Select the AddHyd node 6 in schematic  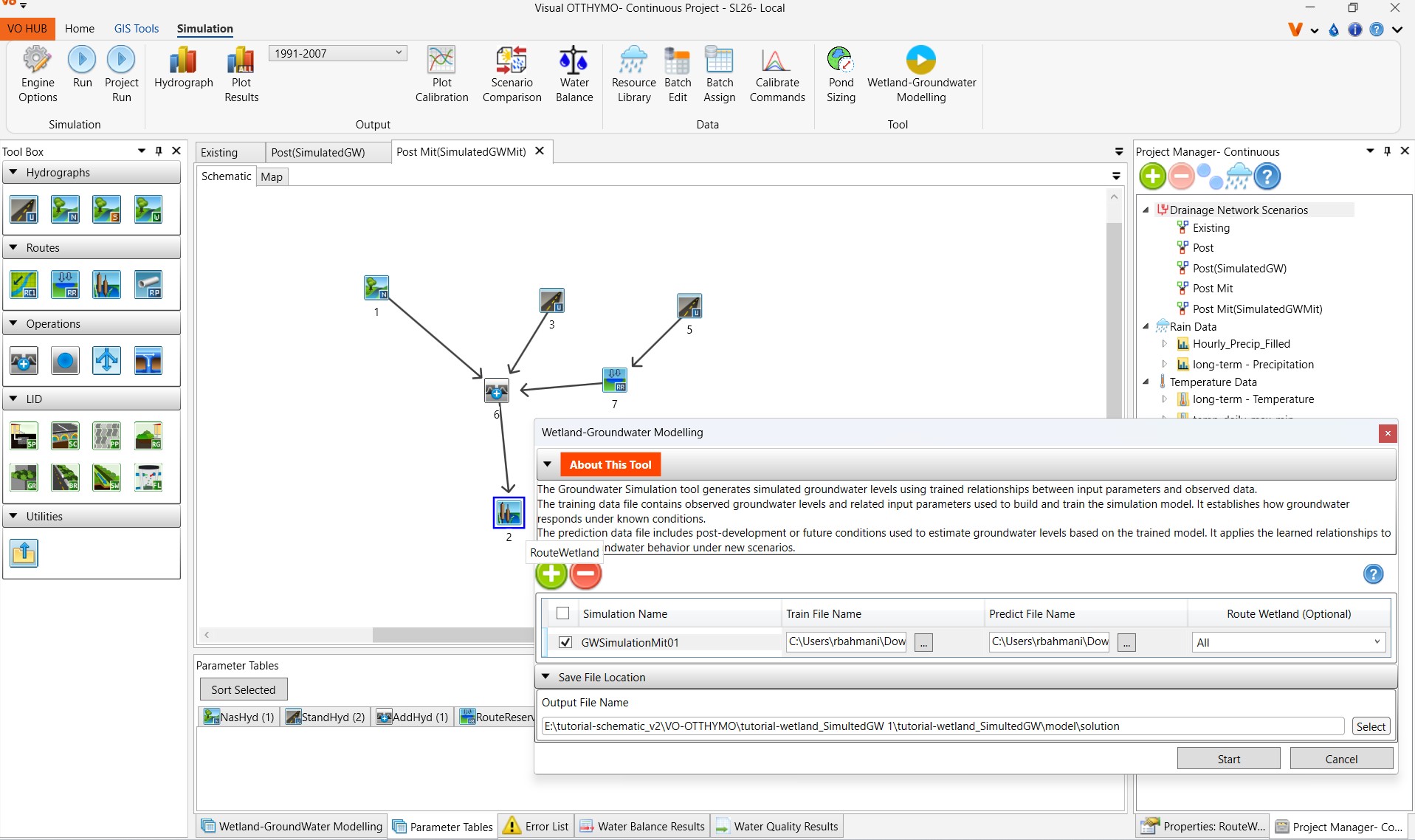pyautogui.click(x=496, y=391)
